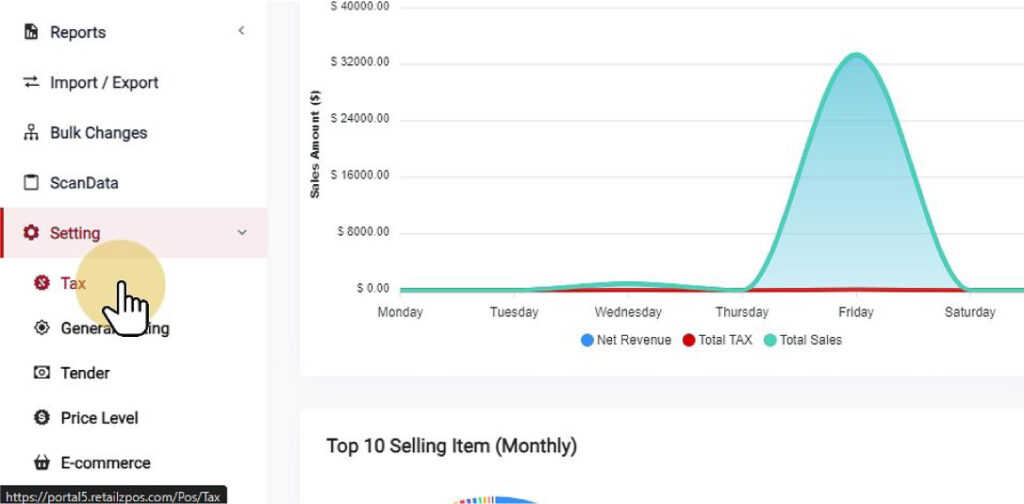
Task: Click the General Setting cog icon
Action: tap(42, 328)
